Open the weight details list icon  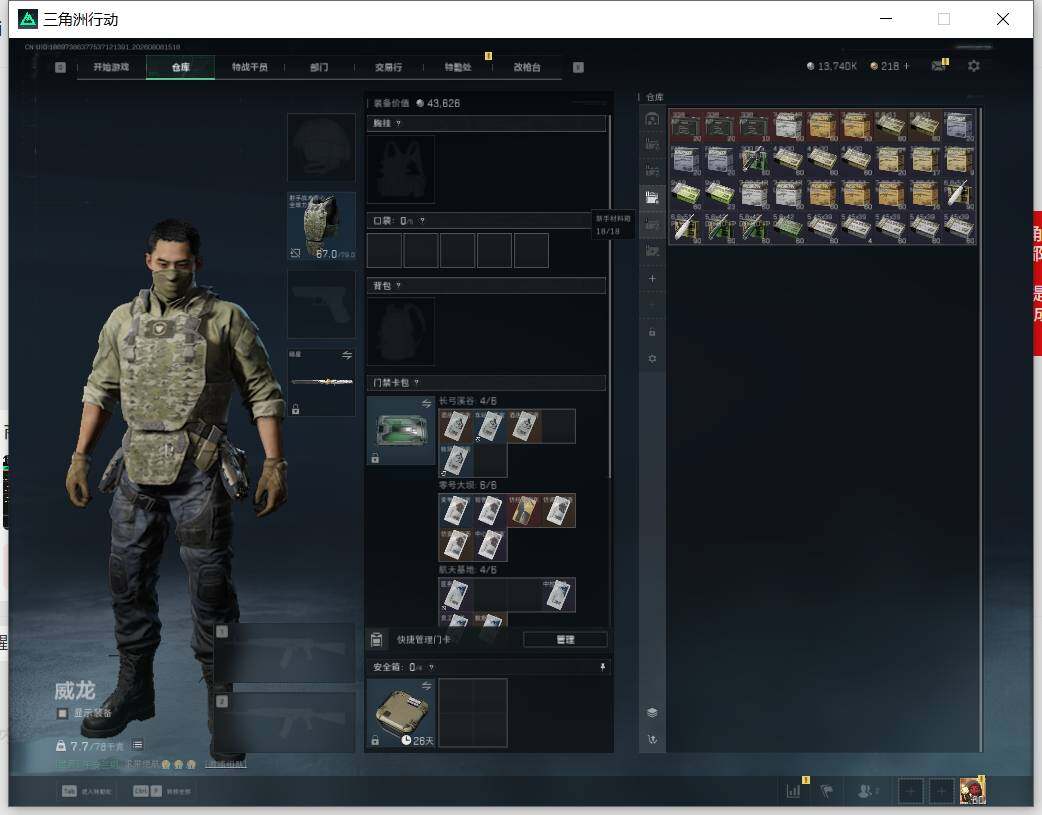pyautogui.click(x=138, y=745)
